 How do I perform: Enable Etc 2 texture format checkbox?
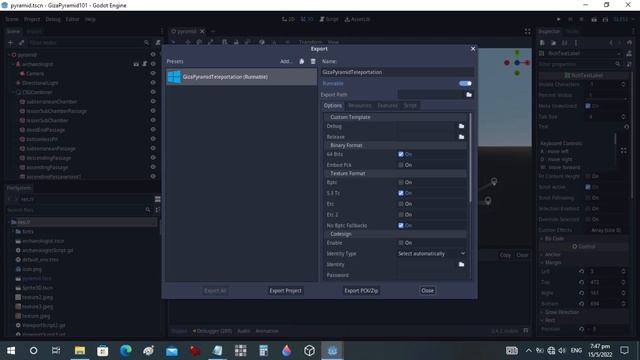401,214
